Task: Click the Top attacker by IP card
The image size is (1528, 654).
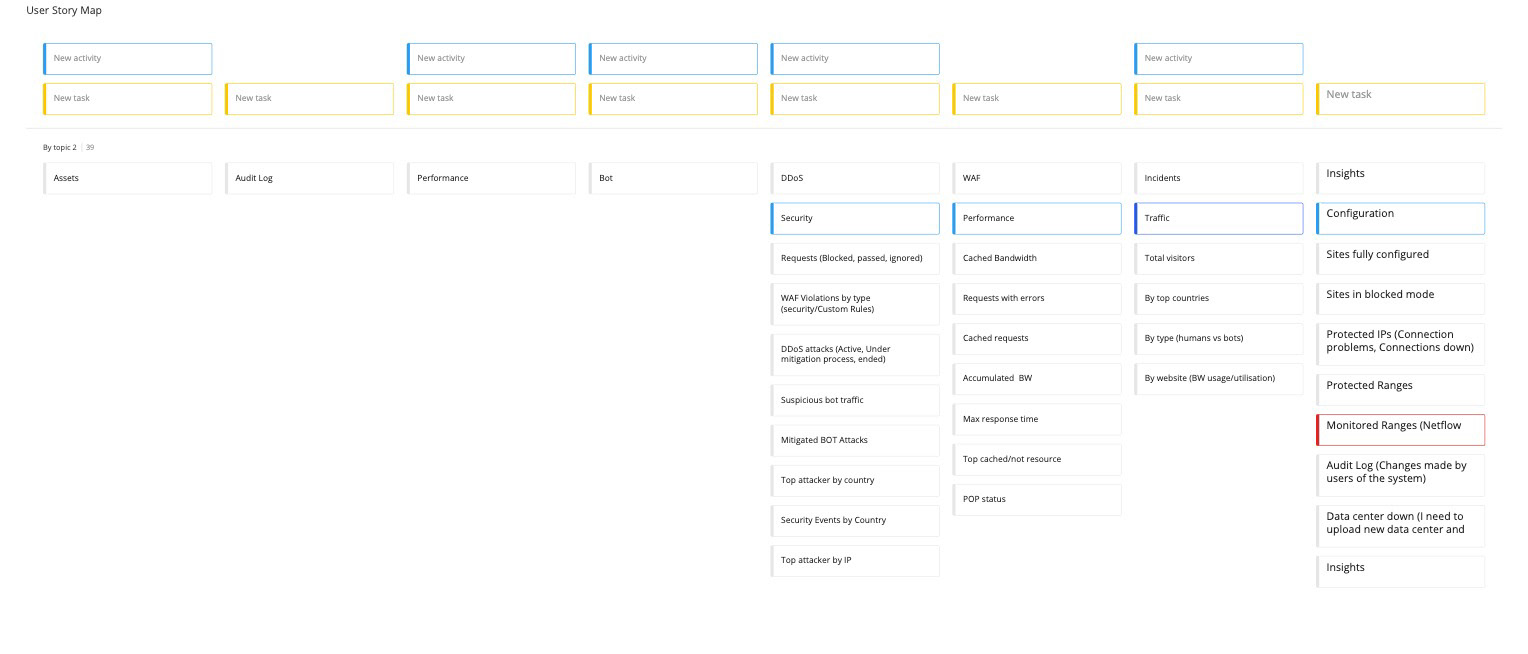Action: click(x=855, y=560)
